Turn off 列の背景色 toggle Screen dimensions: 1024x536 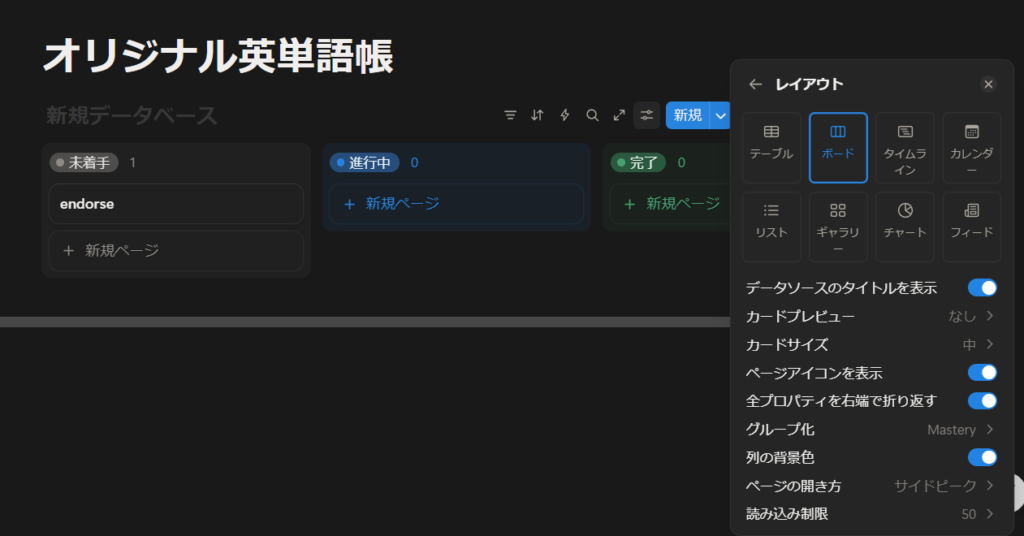click(x=982, y=457)
